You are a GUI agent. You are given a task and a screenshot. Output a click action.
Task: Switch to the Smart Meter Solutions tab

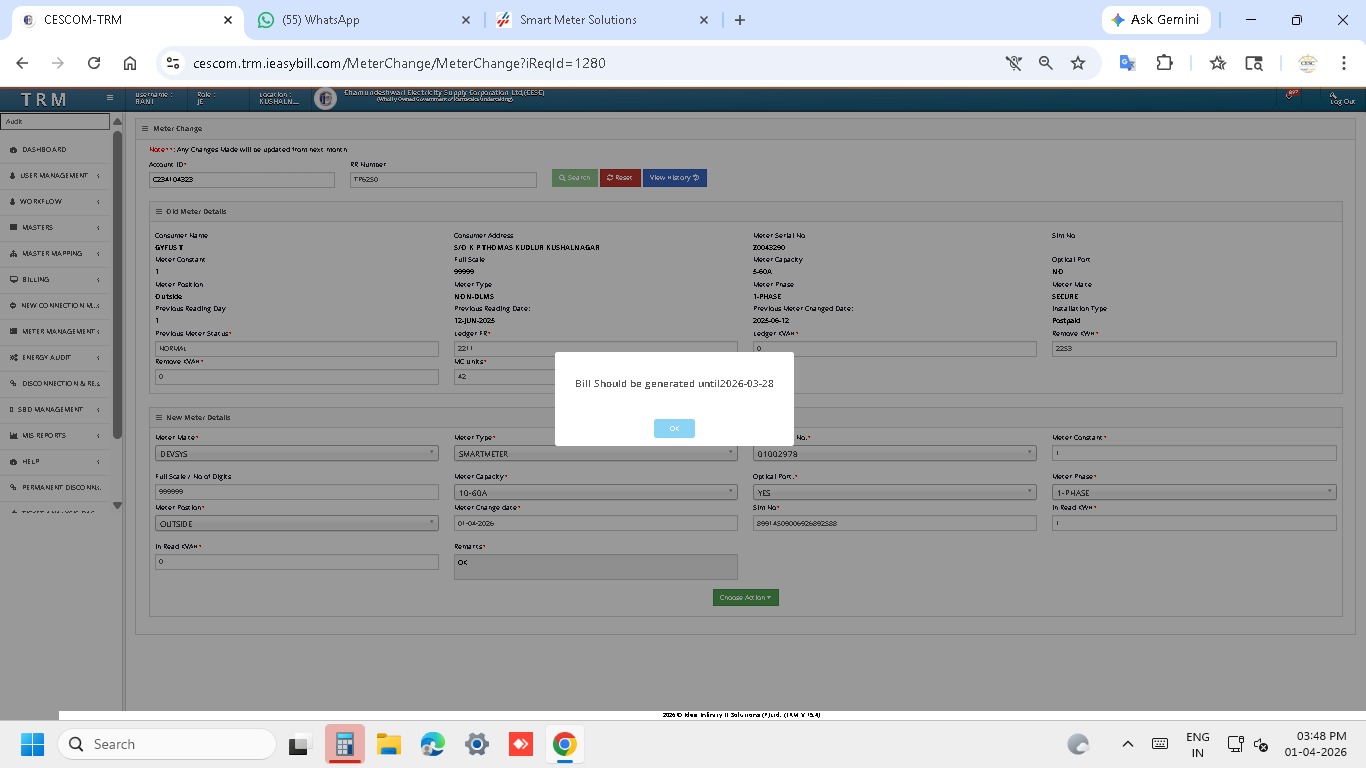[x=600, y=20]
